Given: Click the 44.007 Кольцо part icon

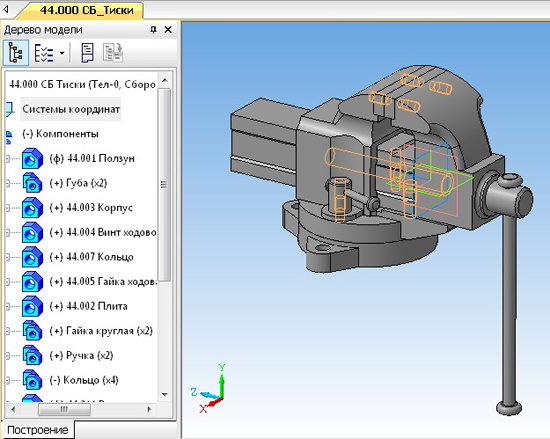Looking at the screenshot, I should point(32,257).
